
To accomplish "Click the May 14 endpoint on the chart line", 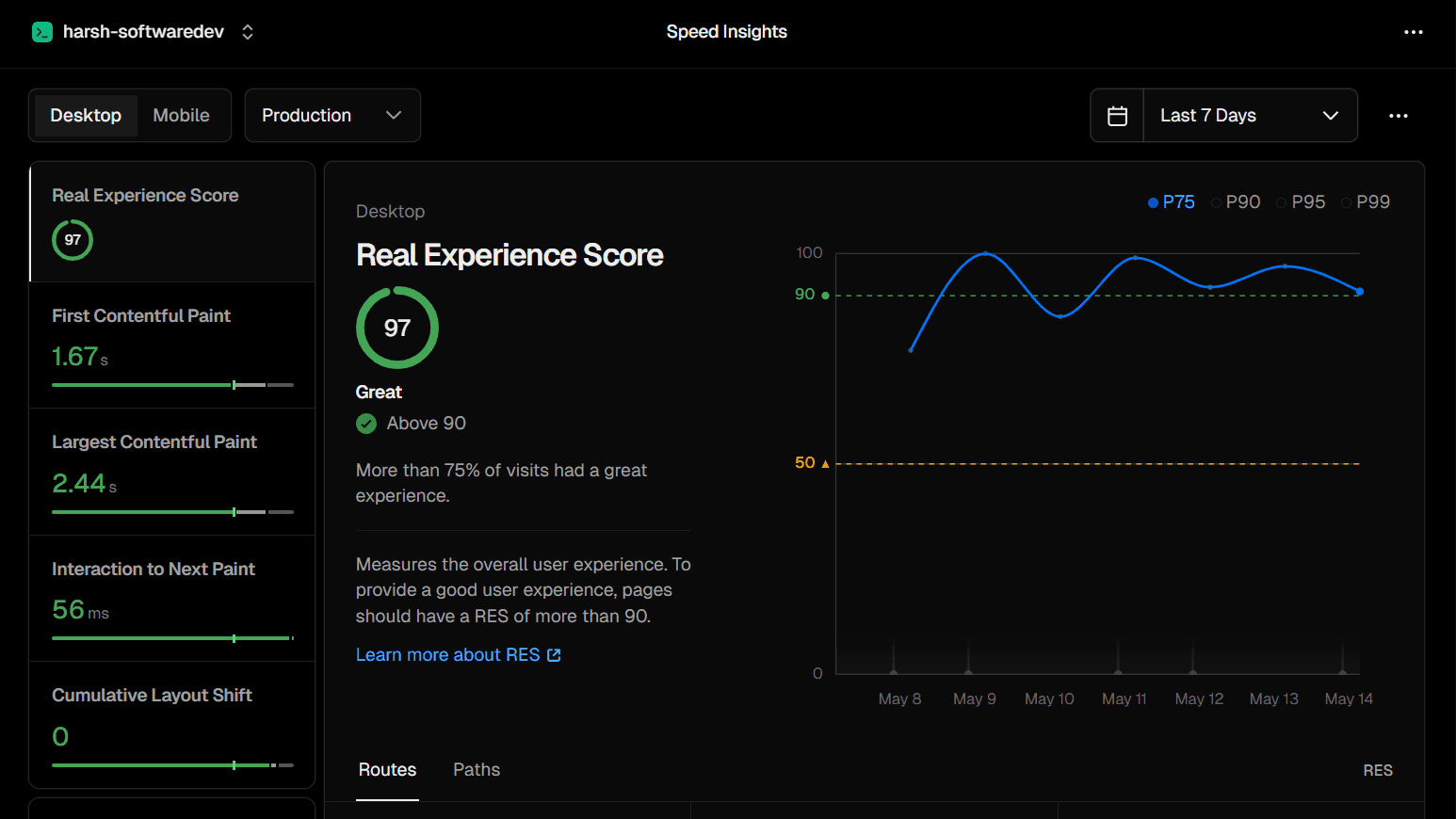I will 1359,292.
